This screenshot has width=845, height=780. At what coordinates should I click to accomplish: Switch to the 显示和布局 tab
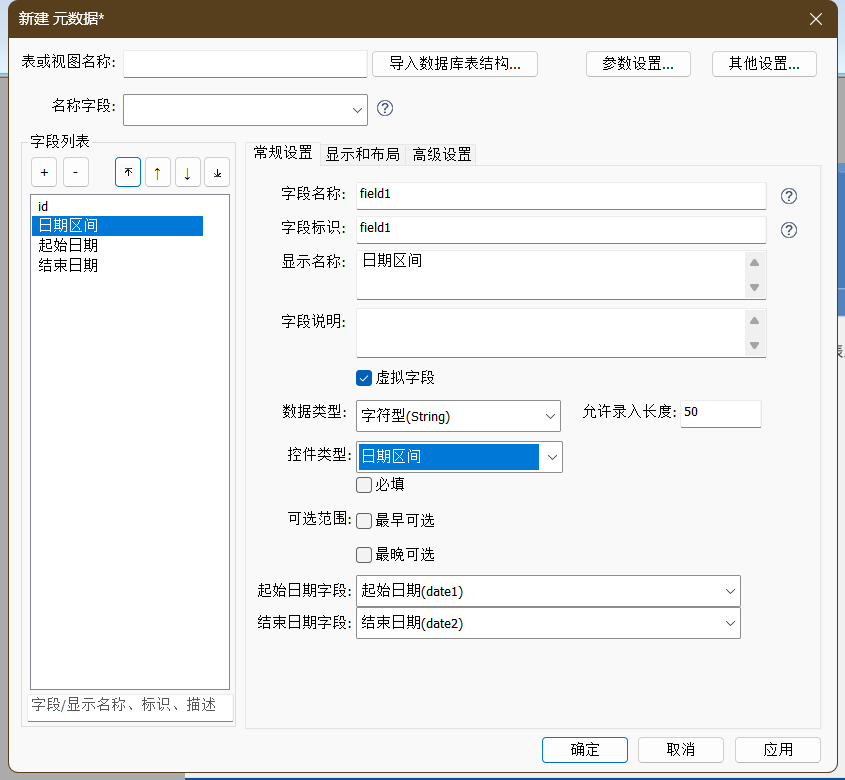pos(362,154)
